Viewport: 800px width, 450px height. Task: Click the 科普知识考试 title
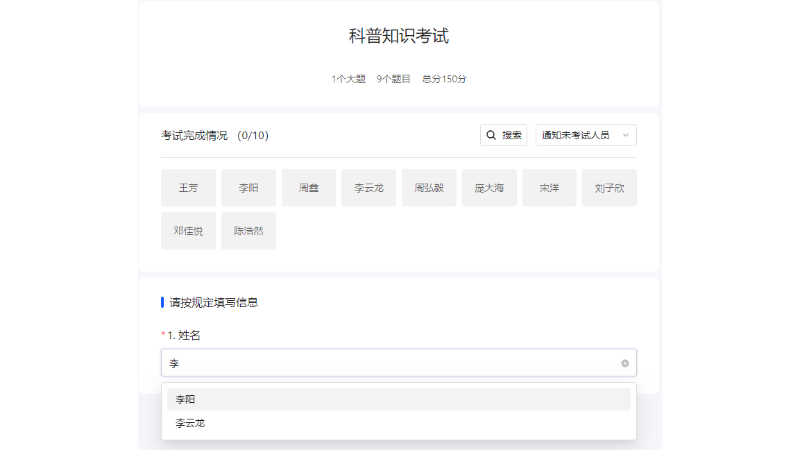(x=398, y=36)
